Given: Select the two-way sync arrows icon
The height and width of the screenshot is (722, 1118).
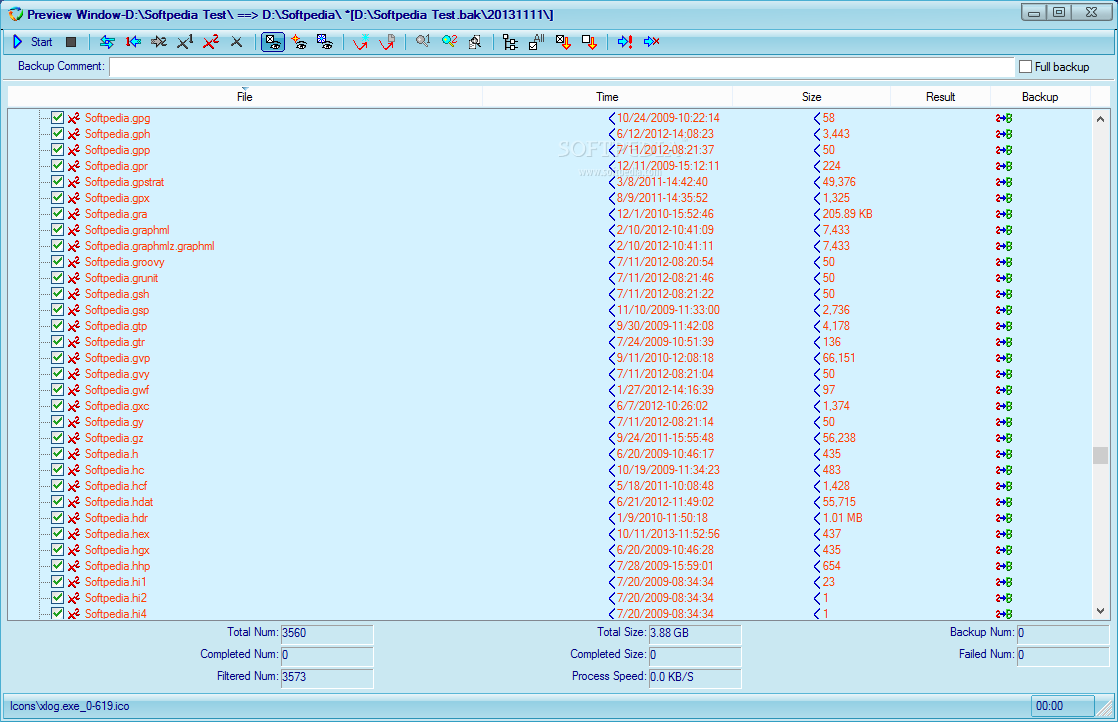Looking at the screenshot, I should click(x=107, y=42).
